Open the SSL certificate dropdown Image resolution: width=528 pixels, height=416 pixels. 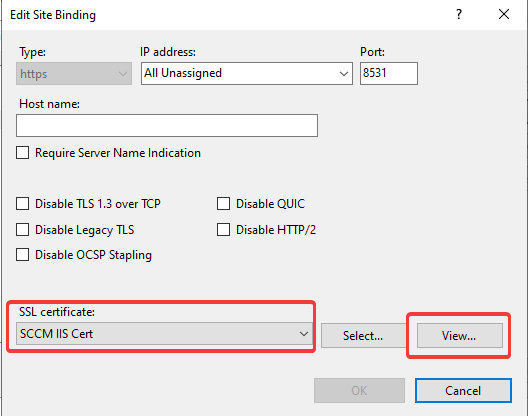164,334
